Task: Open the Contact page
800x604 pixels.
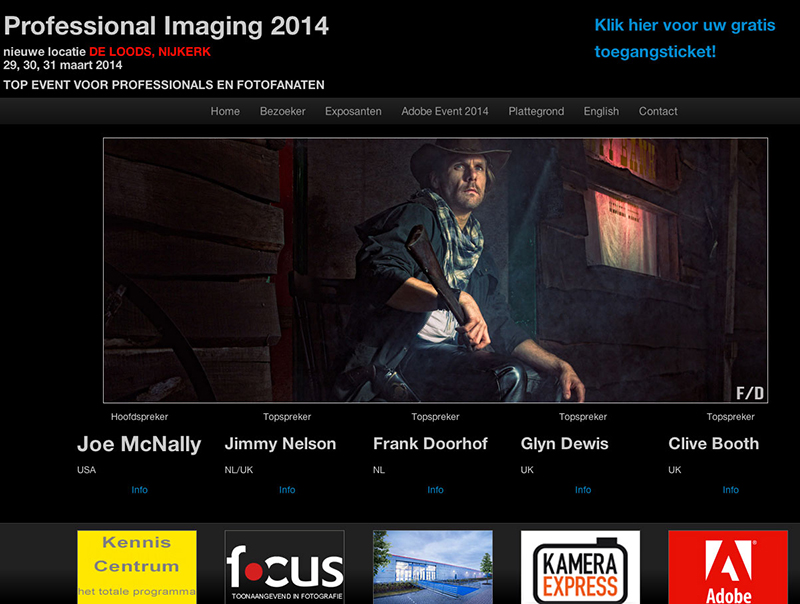Action: tap(658, 111)
